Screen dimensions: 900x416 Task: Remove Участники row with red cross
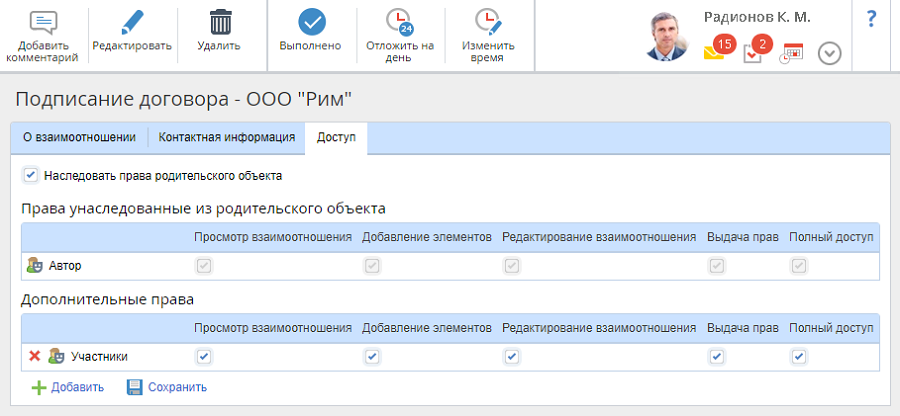[34, 356]
